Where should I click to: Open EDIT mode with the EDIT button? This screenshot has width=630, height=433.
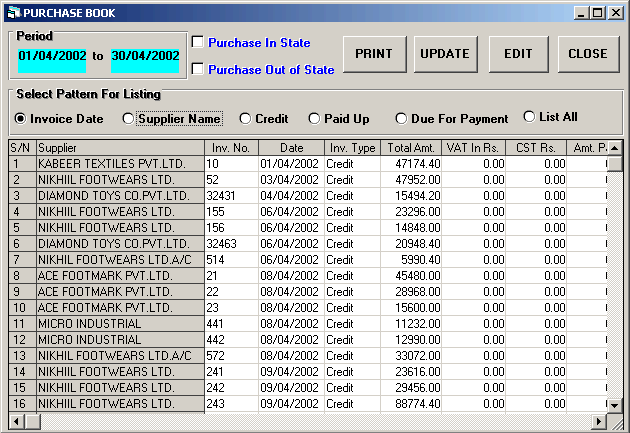point(519,54)
